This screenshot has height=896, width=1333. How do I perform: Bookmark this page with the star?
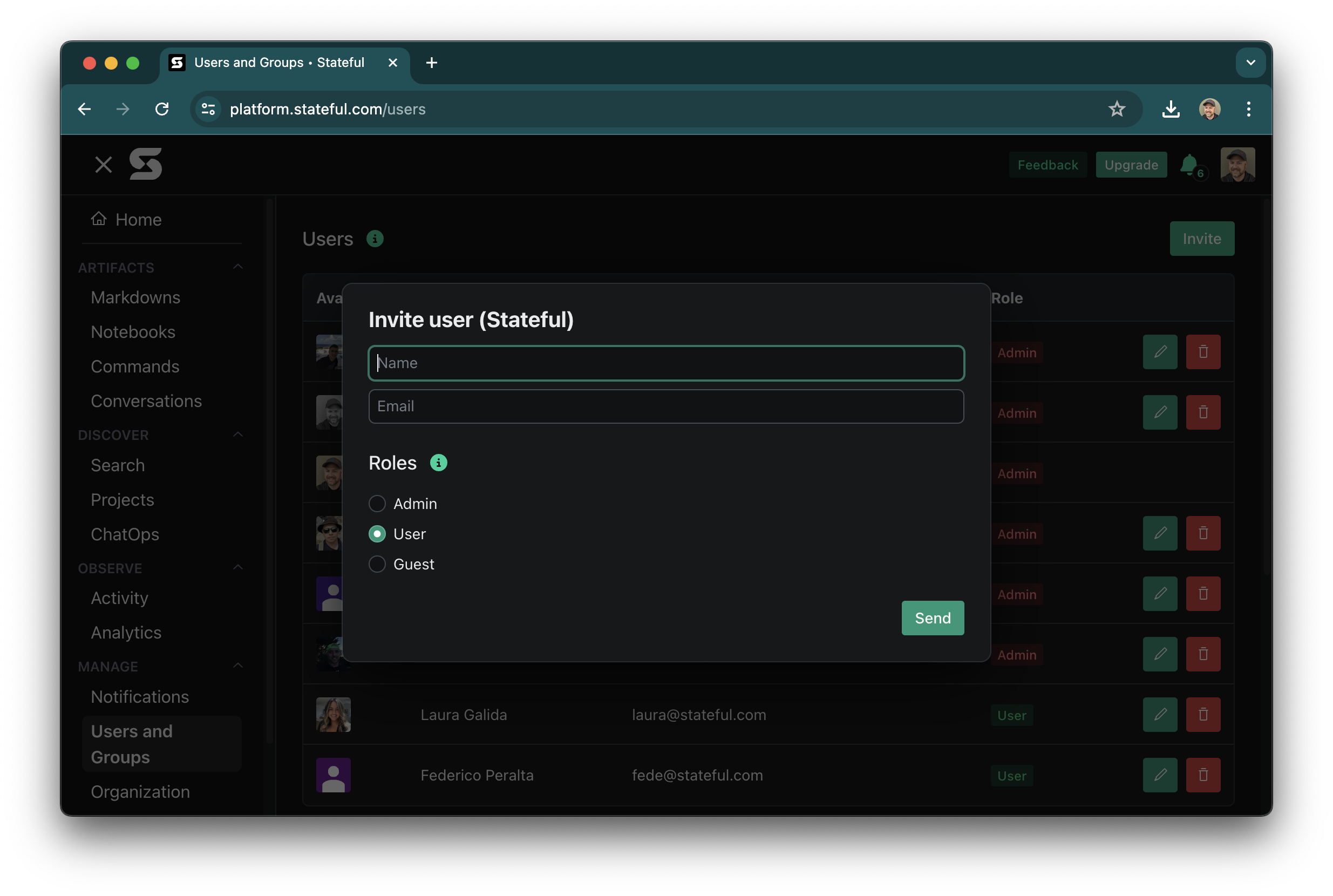pyautogui.click(x=1117, y=109)
